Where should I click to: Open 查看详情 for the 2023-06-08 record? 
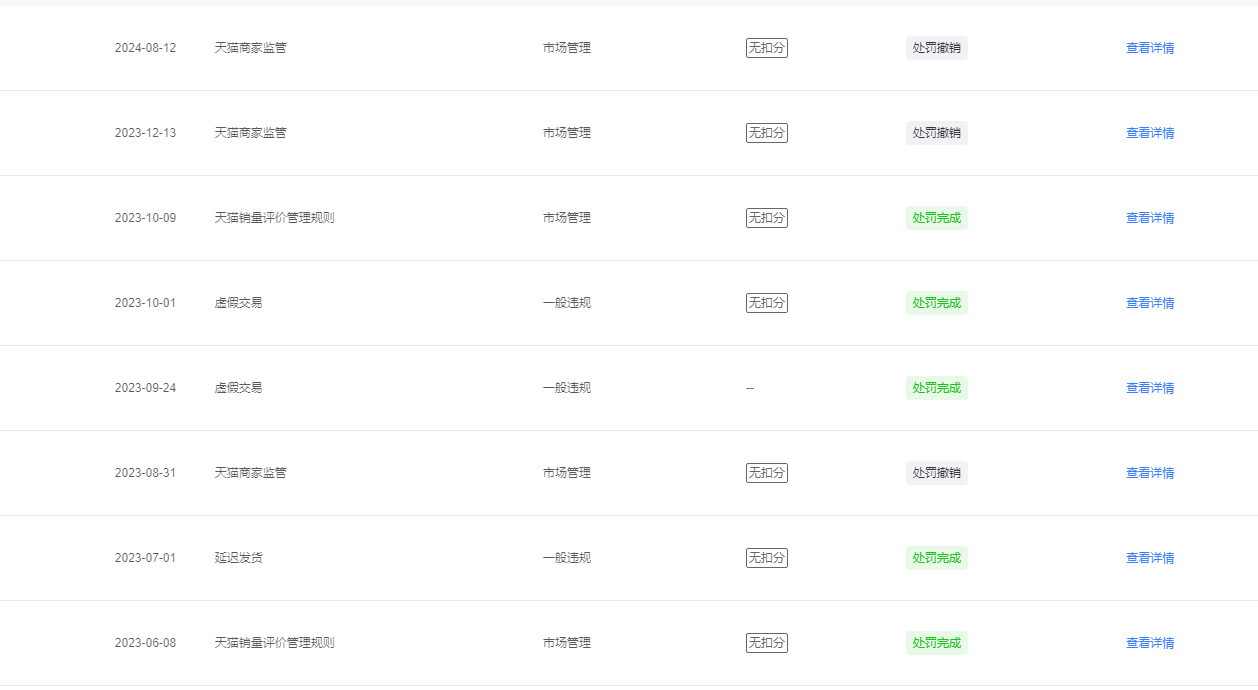pyautogui.click(x=1150, y=643)
